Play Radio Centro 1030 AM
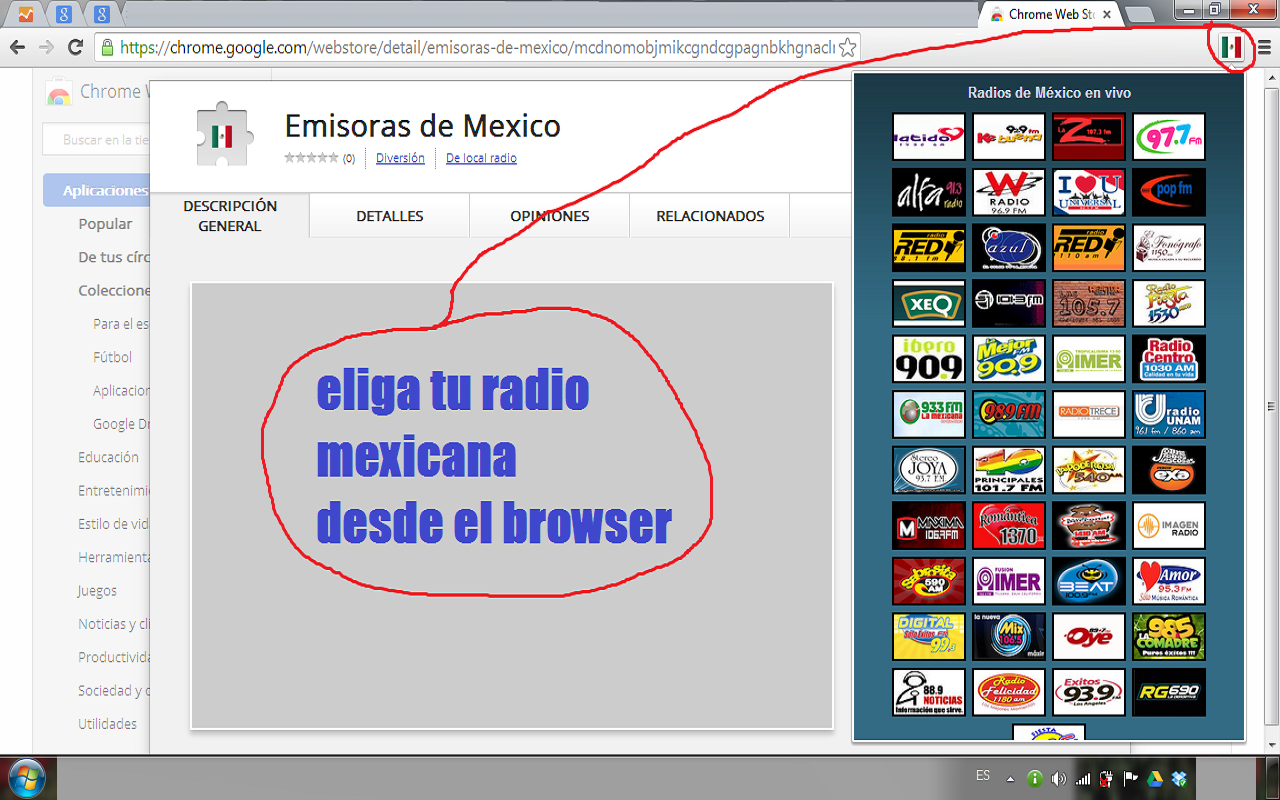1280x800 pixels. [x=1169, y=359]
